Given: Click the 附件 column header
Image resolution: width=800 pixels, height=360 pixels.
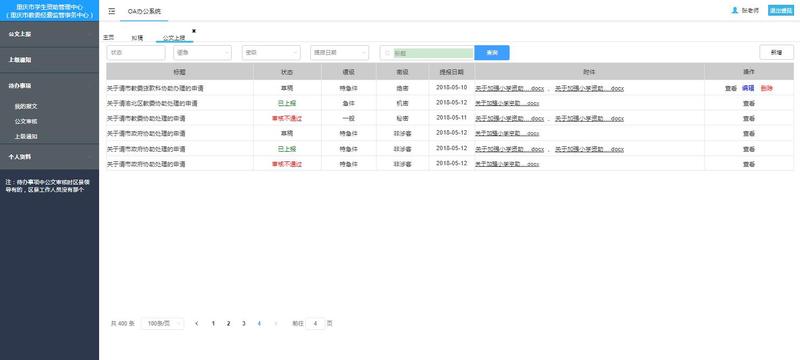Looking at the screenshot, I should (x=589, y=72).
